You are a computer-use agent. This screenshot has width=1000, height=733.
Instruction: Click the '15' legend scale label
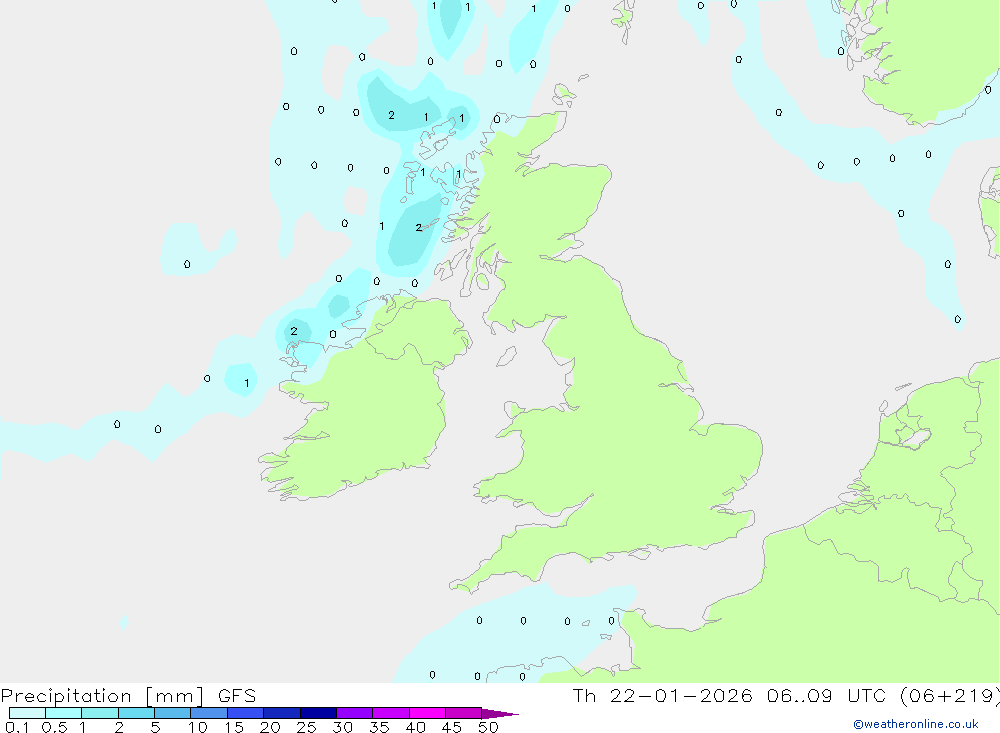pyautogui.click(x=233, y=727)
